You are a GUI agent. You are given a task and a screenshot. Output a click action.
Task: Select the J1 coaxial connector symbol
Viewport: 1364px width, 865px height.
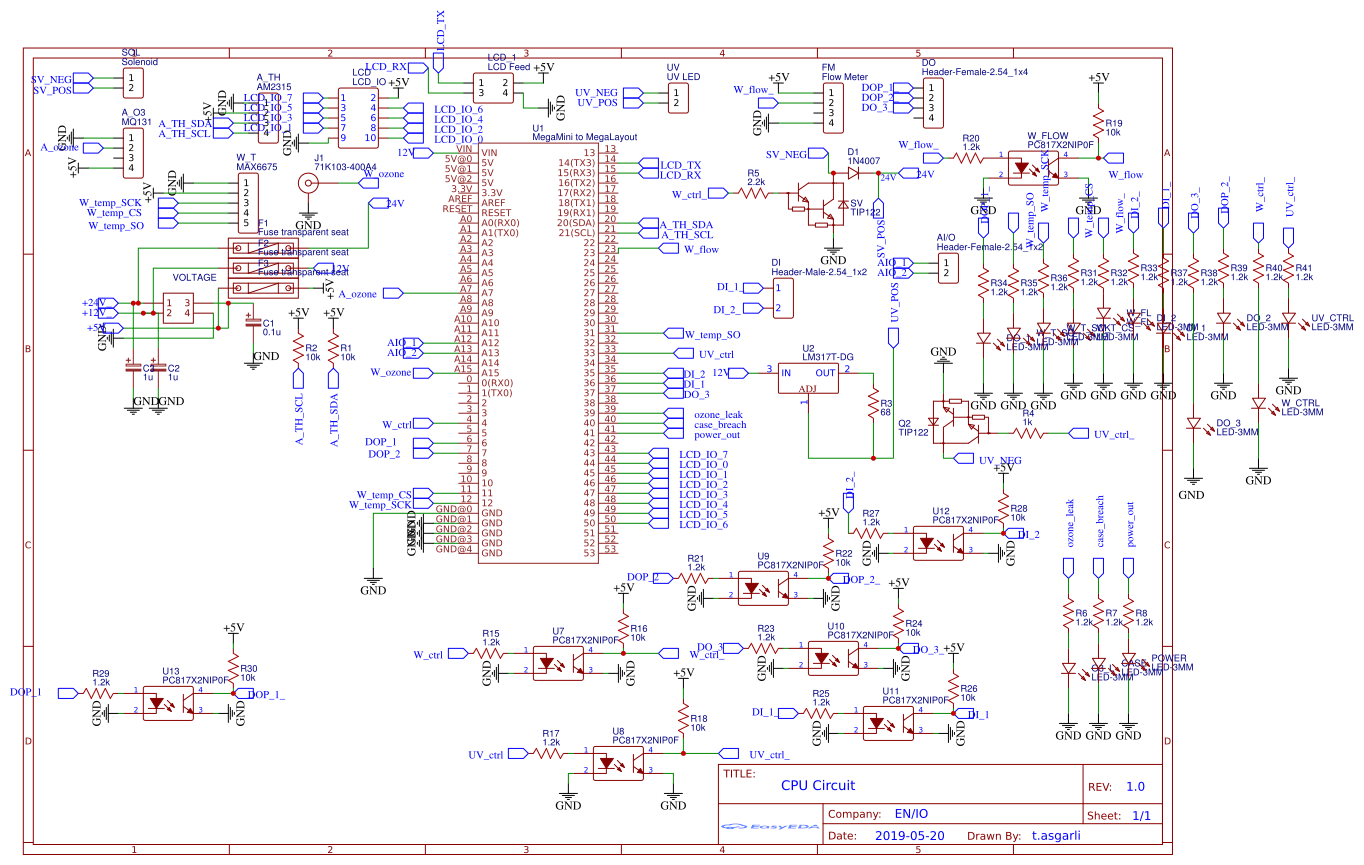[309, 182]
